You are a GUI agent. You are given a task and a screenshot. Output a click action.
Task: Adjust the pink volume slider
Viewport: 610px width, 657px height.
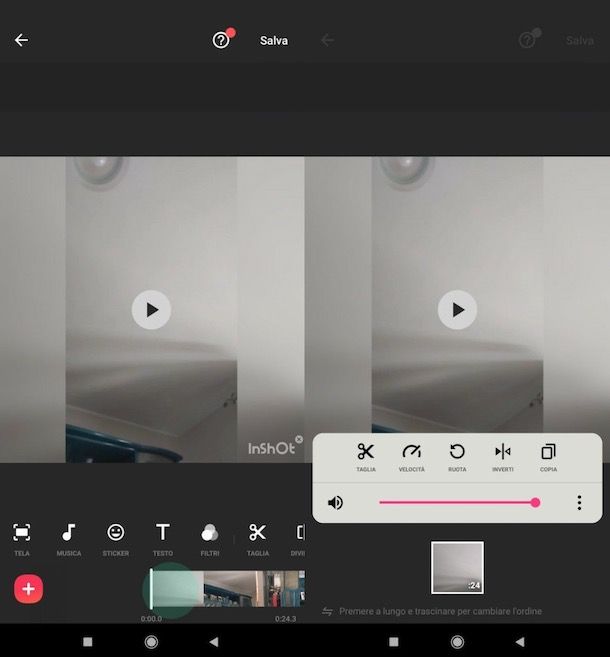click(x=460, y=502)
